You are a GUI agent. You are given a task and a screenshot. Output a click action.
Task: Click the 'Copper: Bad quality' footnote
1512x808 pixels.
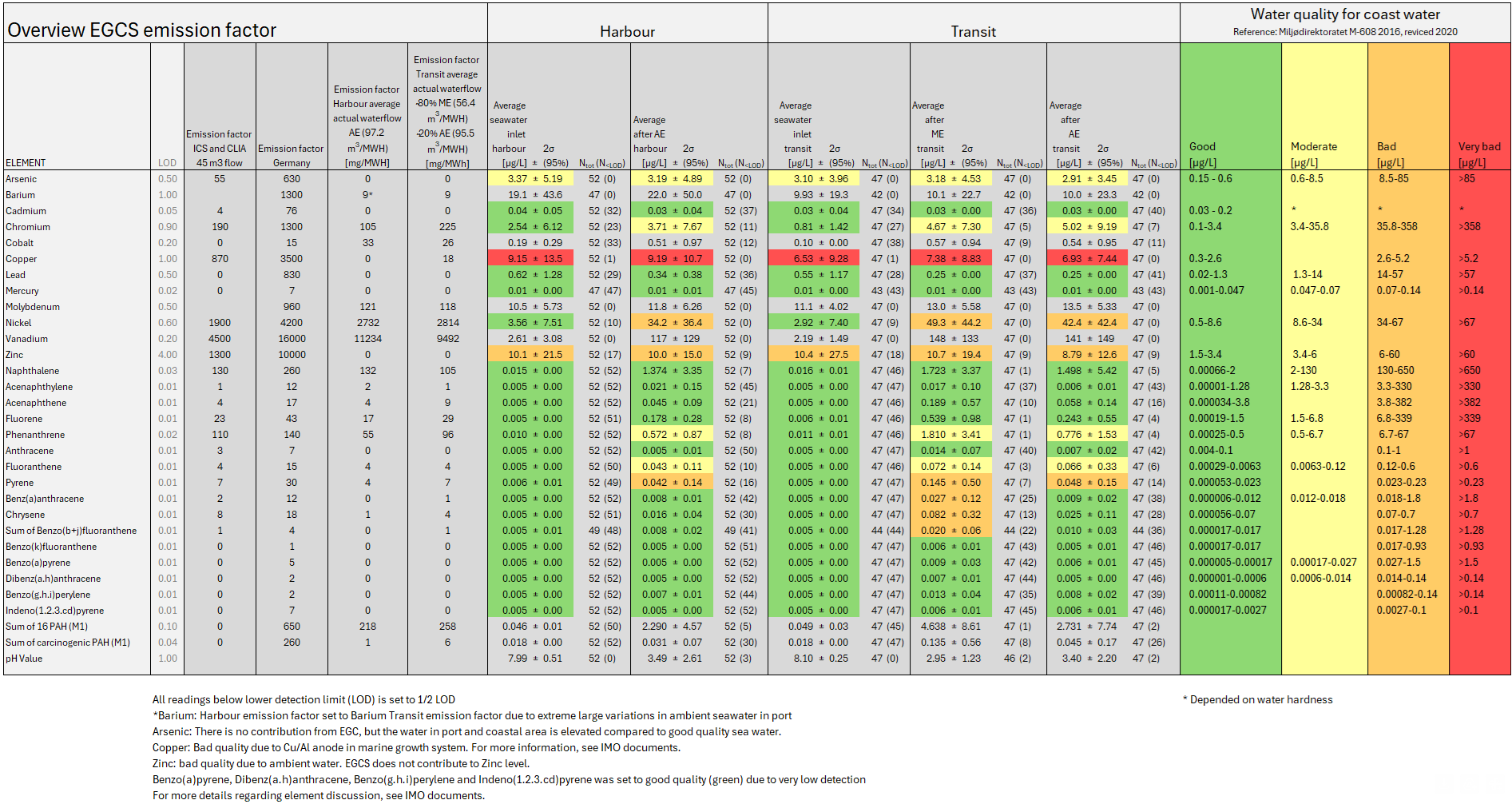pyautogui.click(x=416, y=748)
